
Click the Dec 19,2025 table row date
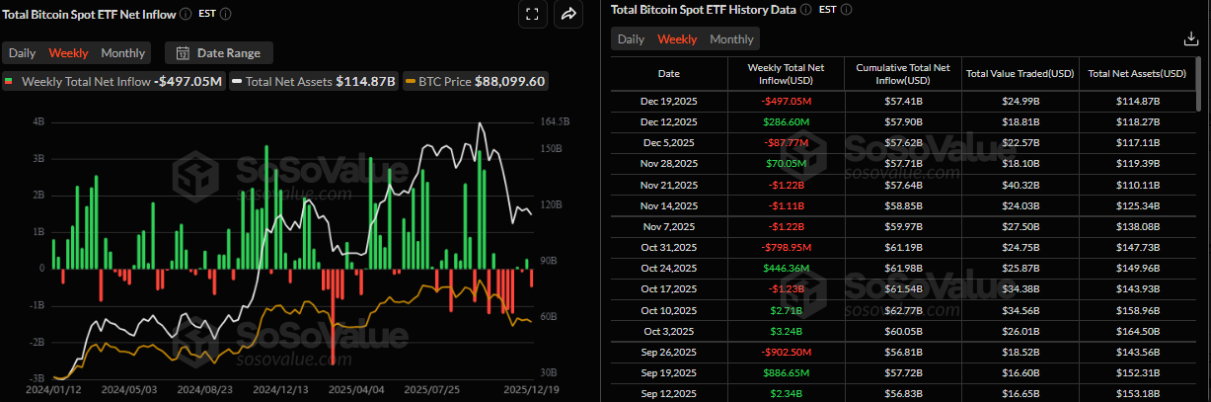pyautogui.click(x=668, y=101)
